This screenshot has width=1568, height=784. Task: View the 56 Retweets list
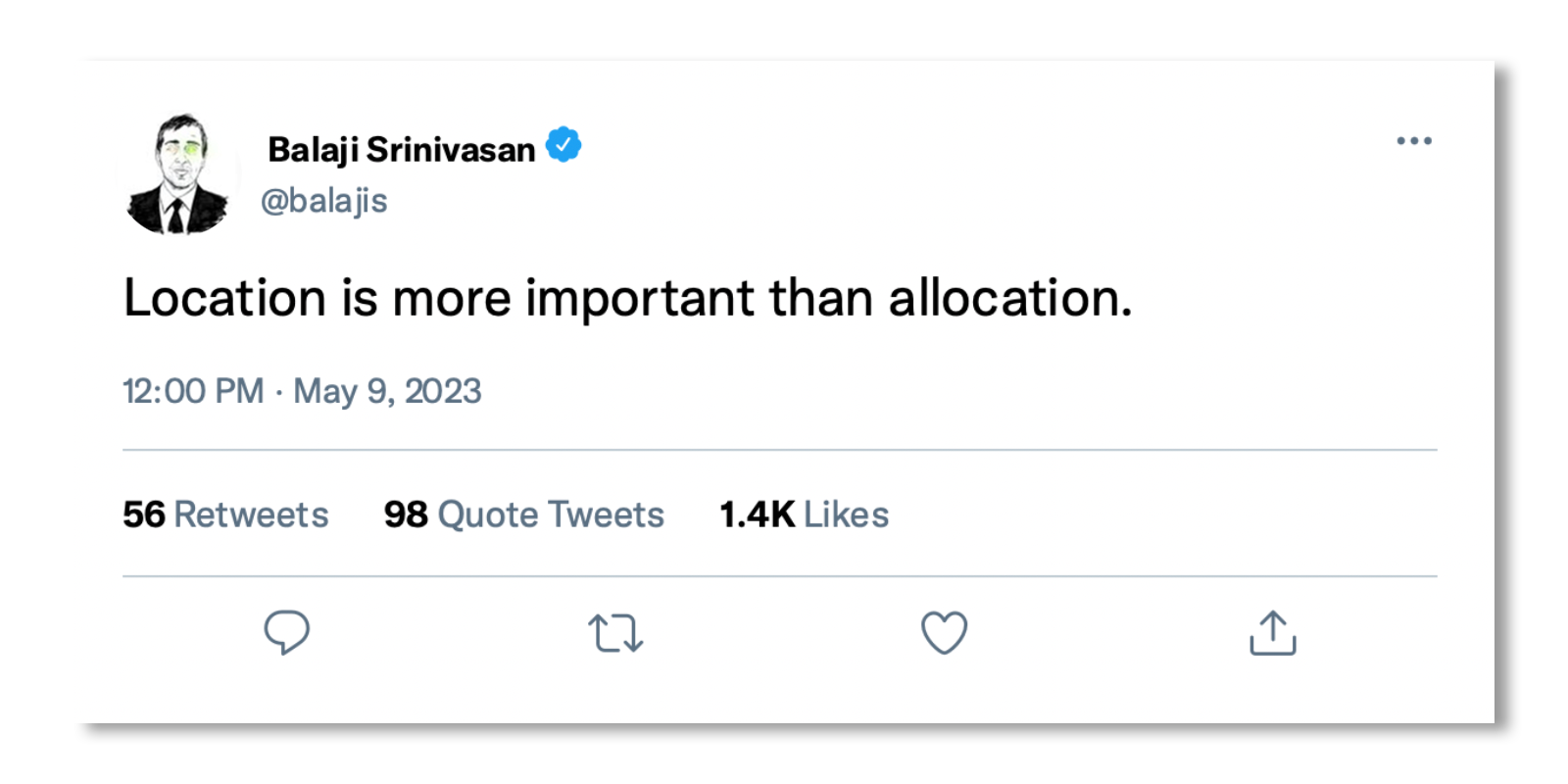click(x=225, y=514)
